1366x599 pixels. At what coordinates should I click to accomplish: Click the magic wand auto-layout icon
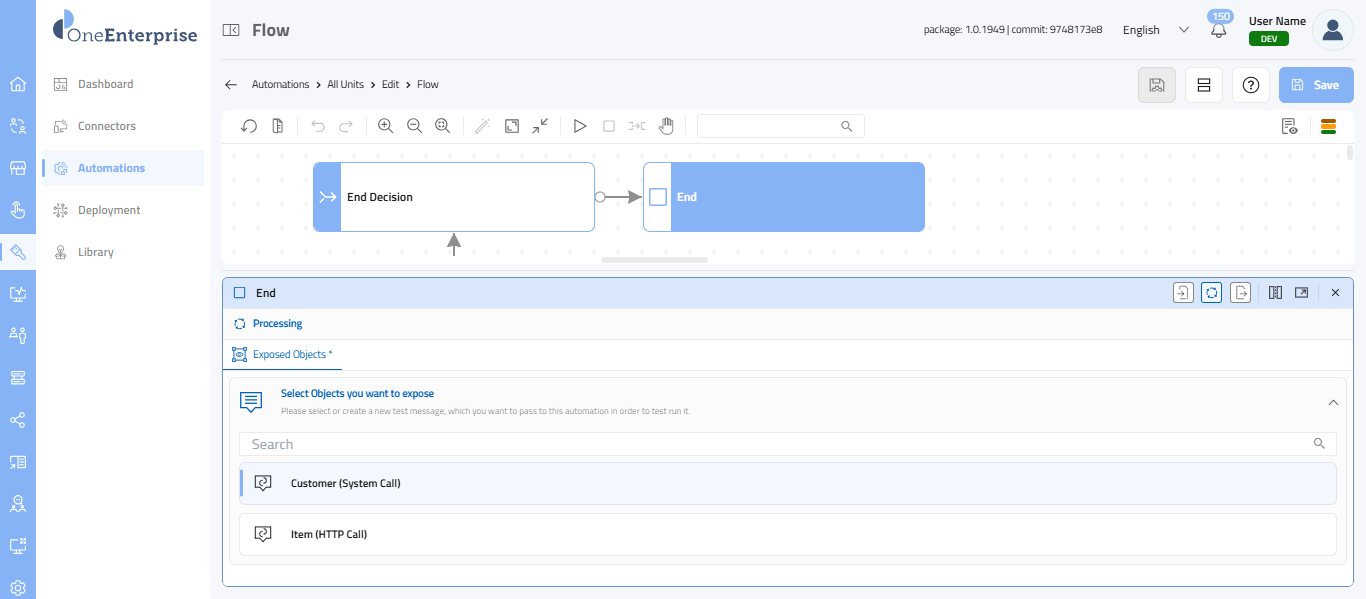(x=482, y=126)
